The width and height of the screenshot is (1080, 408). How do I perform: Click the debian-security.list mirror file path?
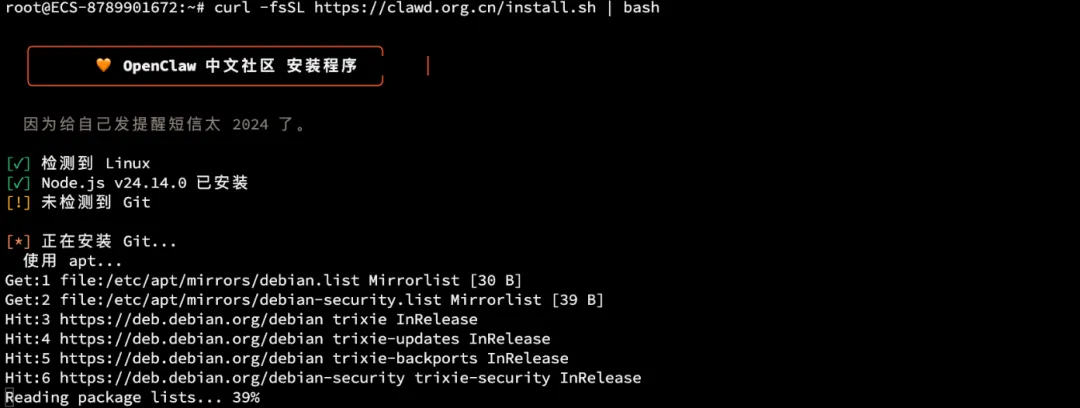[251, 300]
